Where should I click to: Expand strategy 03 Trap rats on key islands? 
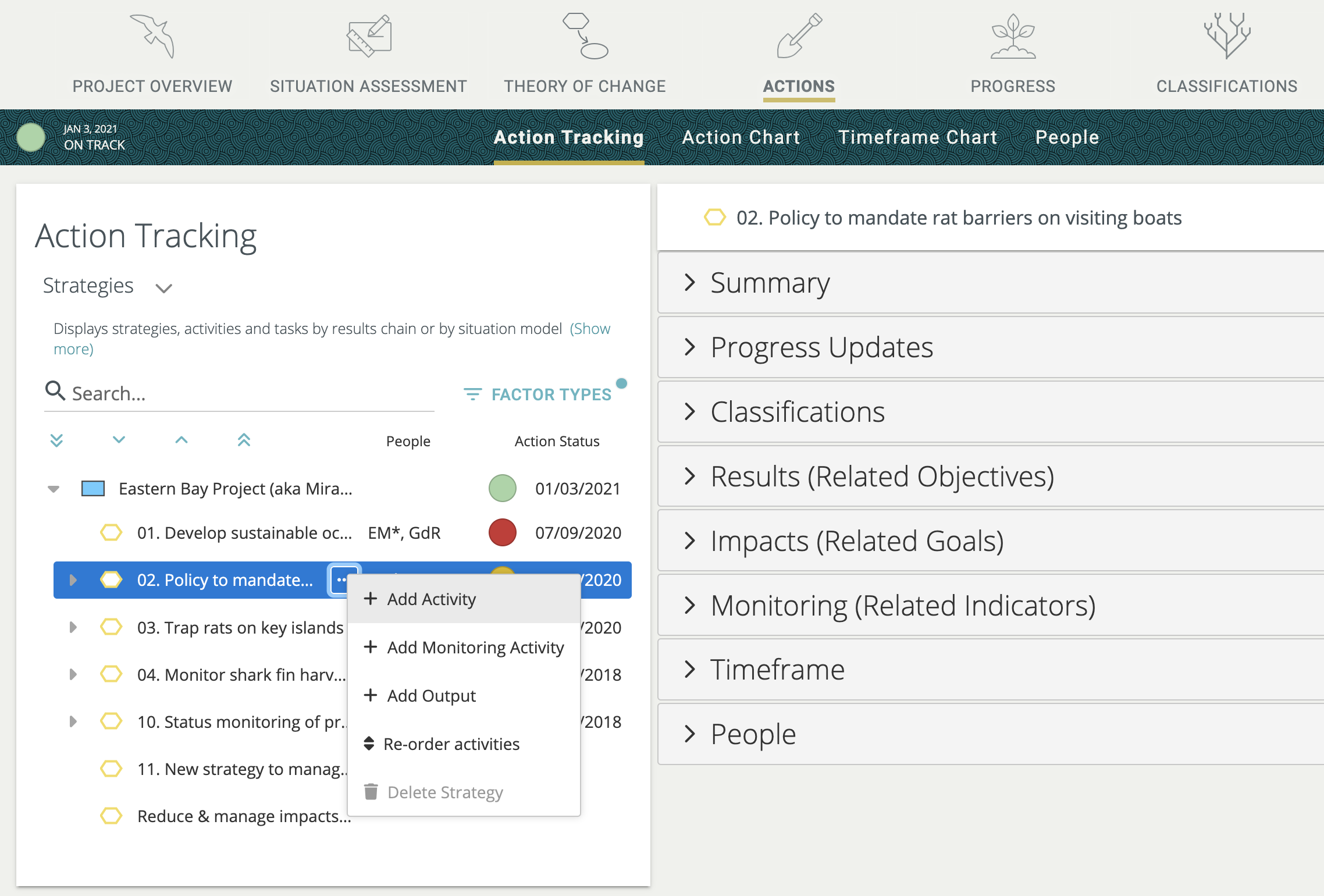click(73, 627)
